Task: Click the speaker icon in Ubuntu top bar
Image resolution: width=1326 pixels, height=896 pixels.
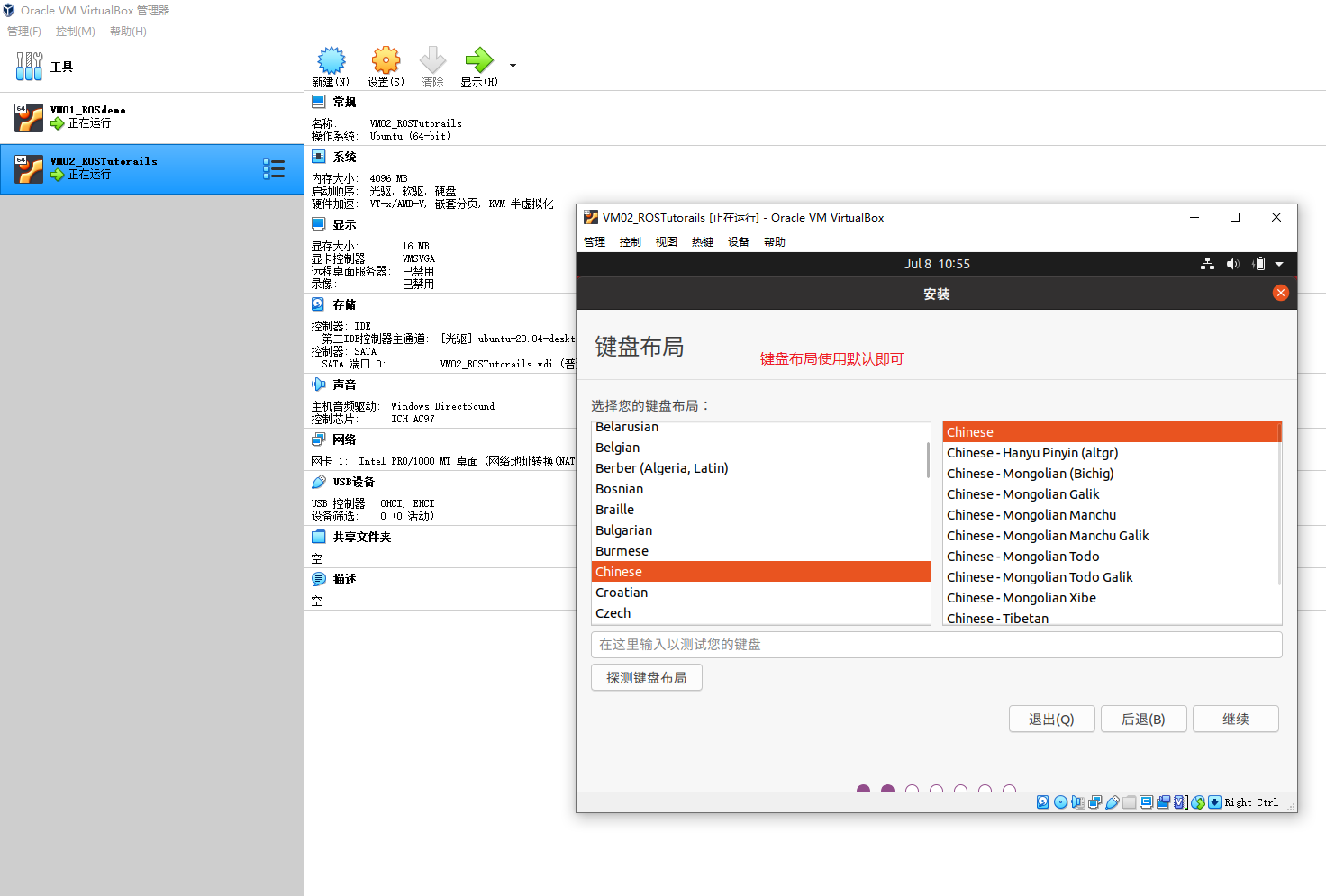Action: pyautogui.click(x=1233, y=263)
